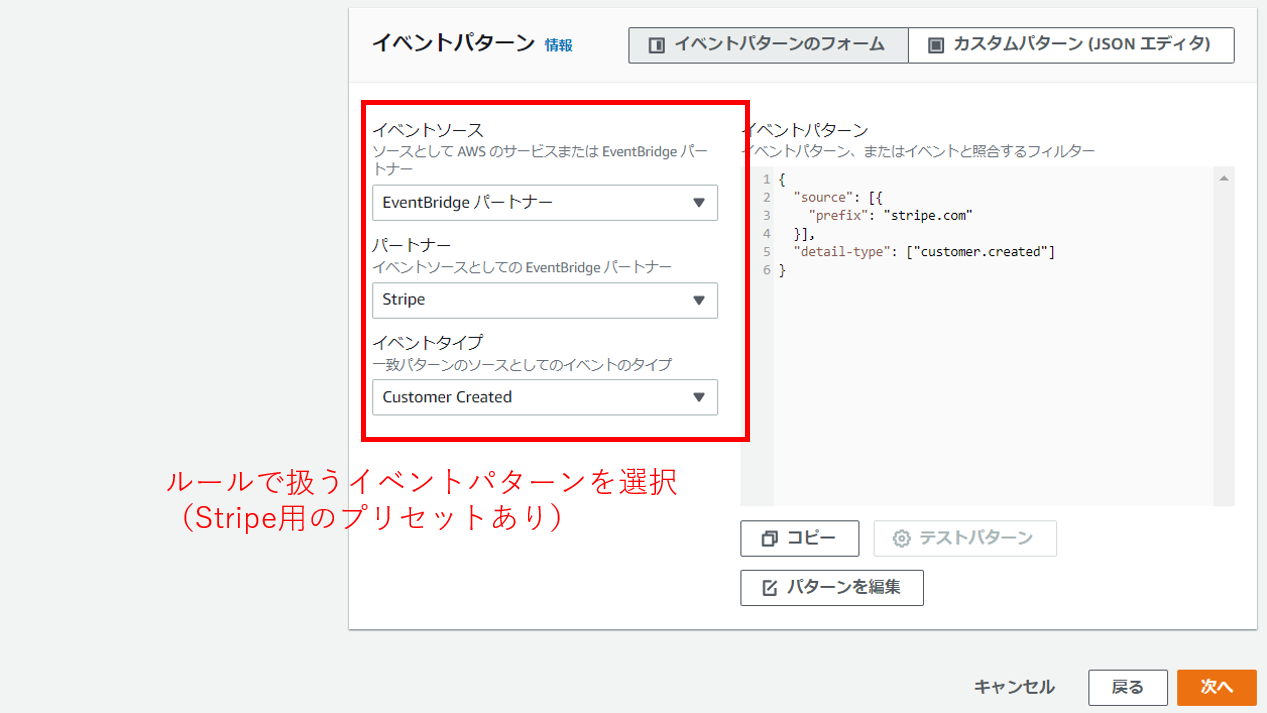The width and height of the screenshot is (1267, 713).
Task: Open the イベントタイプ dropdown showing Customer Created
Action: [545, 397]
